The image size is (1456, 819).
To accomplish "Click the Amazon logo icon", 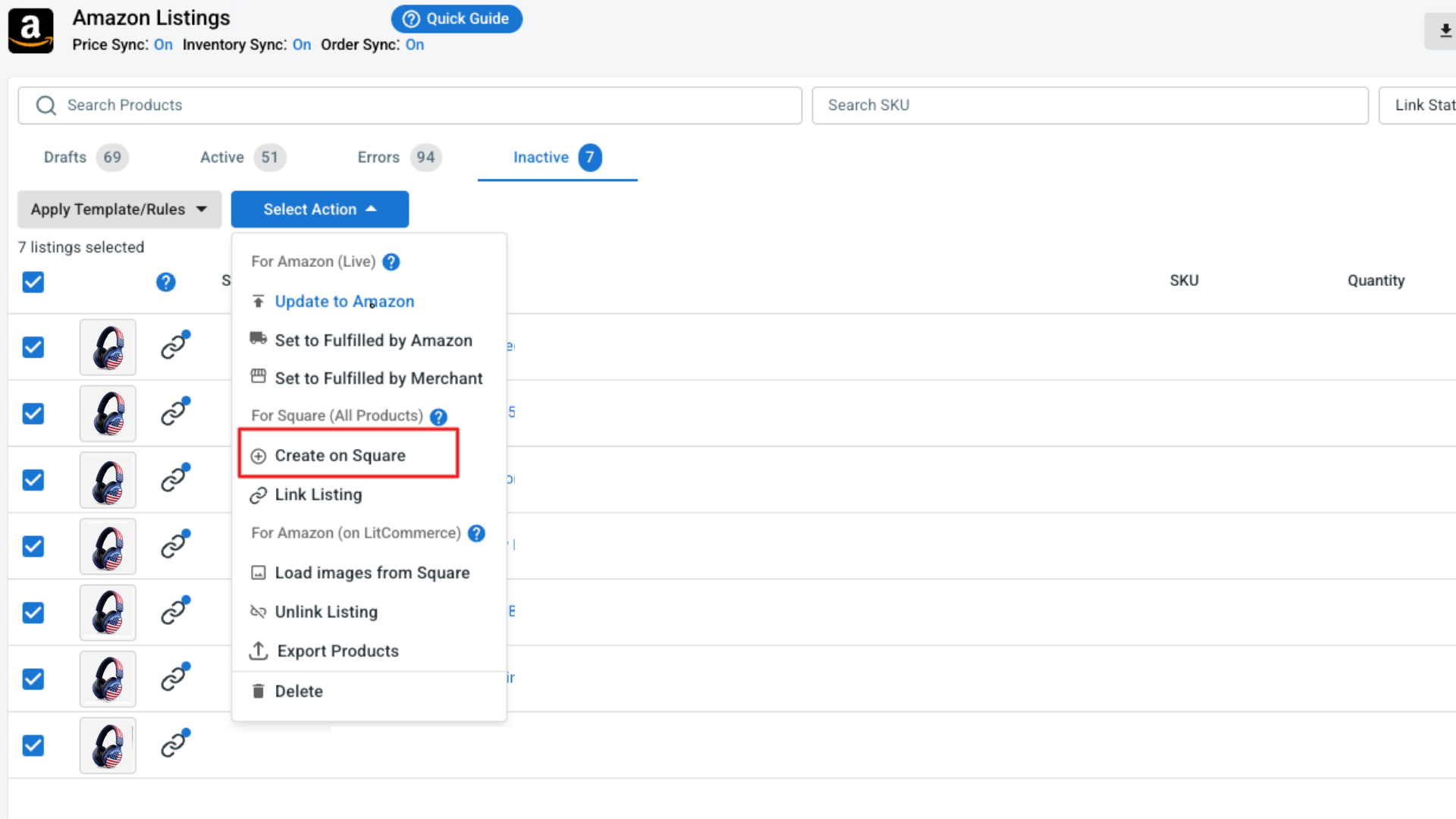I will pyautogui.click(x=31, y=31).
